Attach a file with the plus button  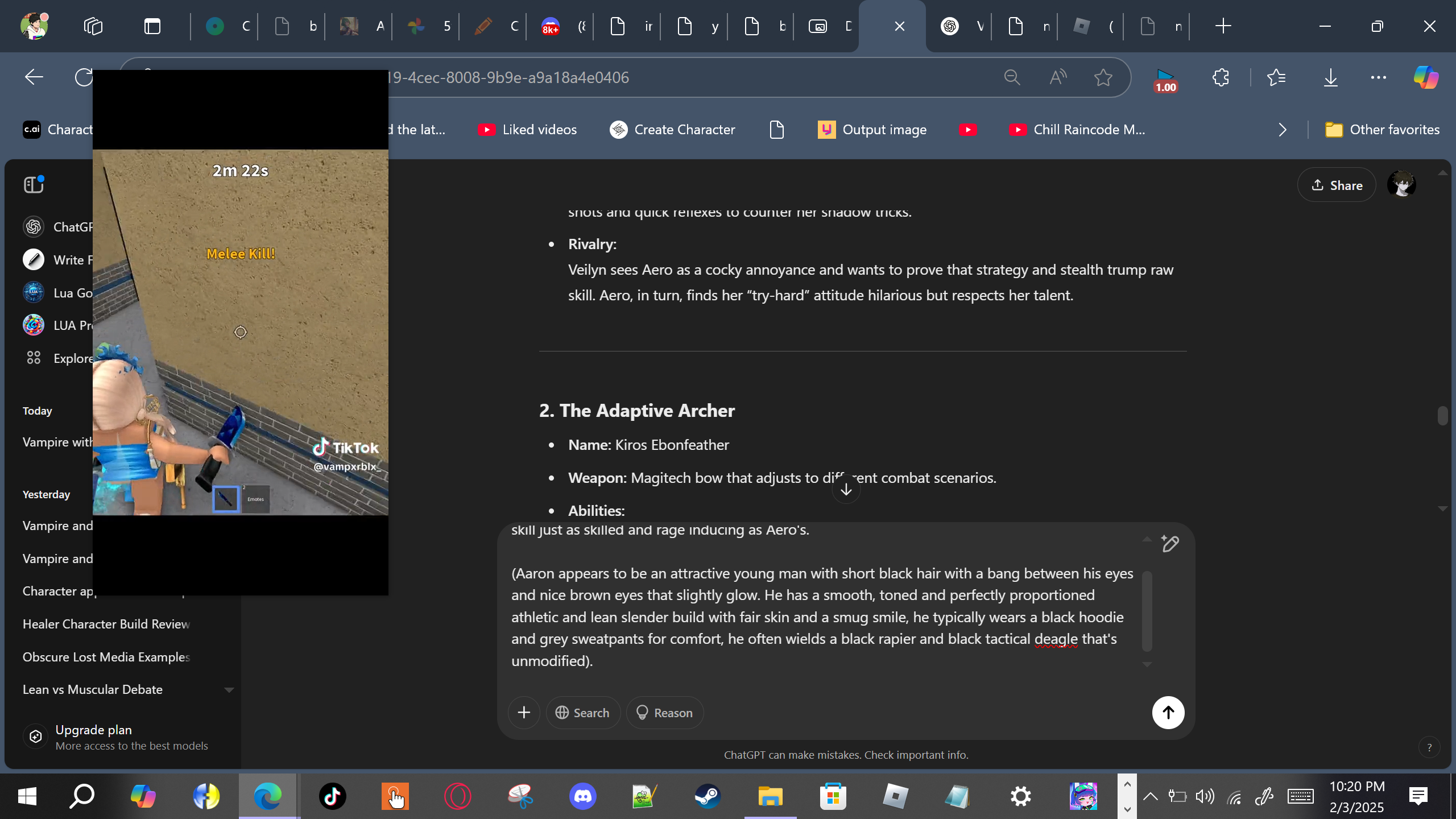(x=524, y=713)
